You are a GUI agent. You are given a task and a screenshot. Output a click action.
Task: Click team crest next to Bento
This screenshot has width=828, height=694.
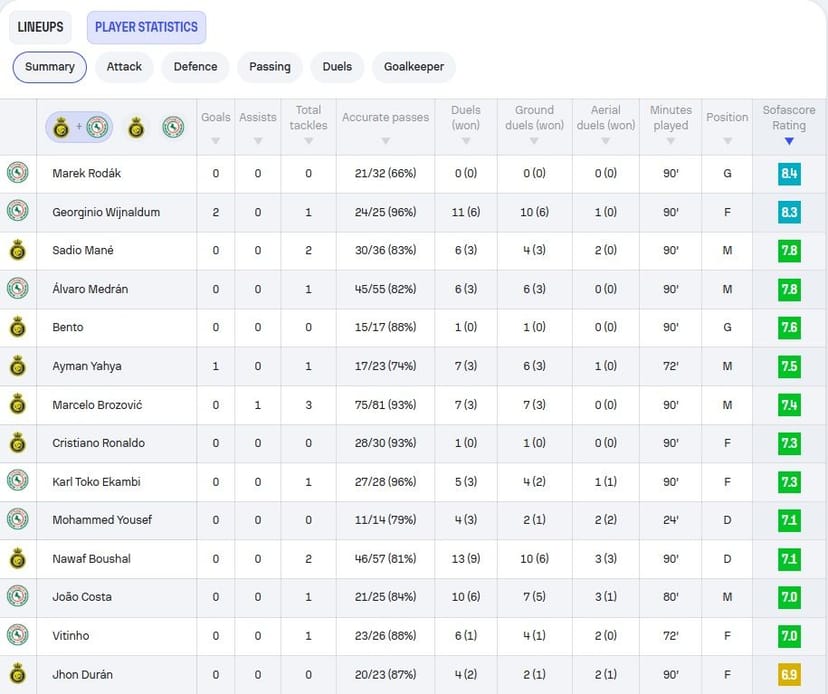click(x=17, y=327)
